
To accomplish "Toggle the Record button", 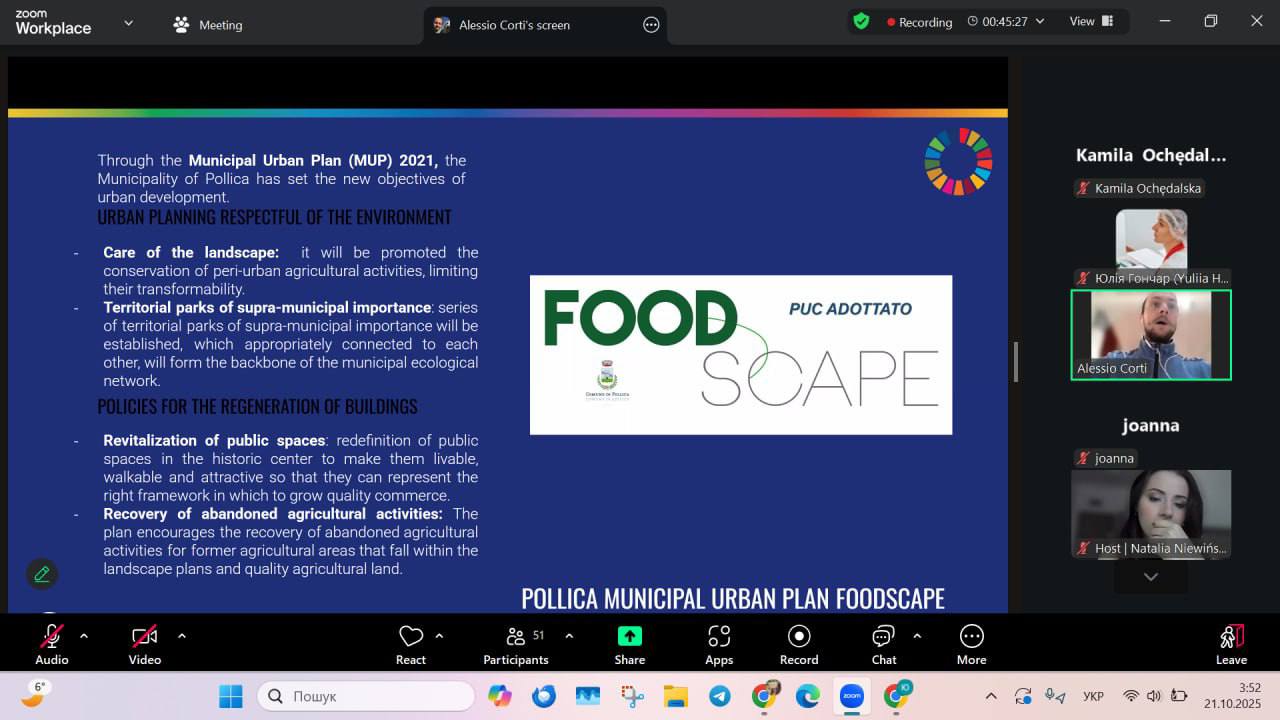I will click(799, 645).
